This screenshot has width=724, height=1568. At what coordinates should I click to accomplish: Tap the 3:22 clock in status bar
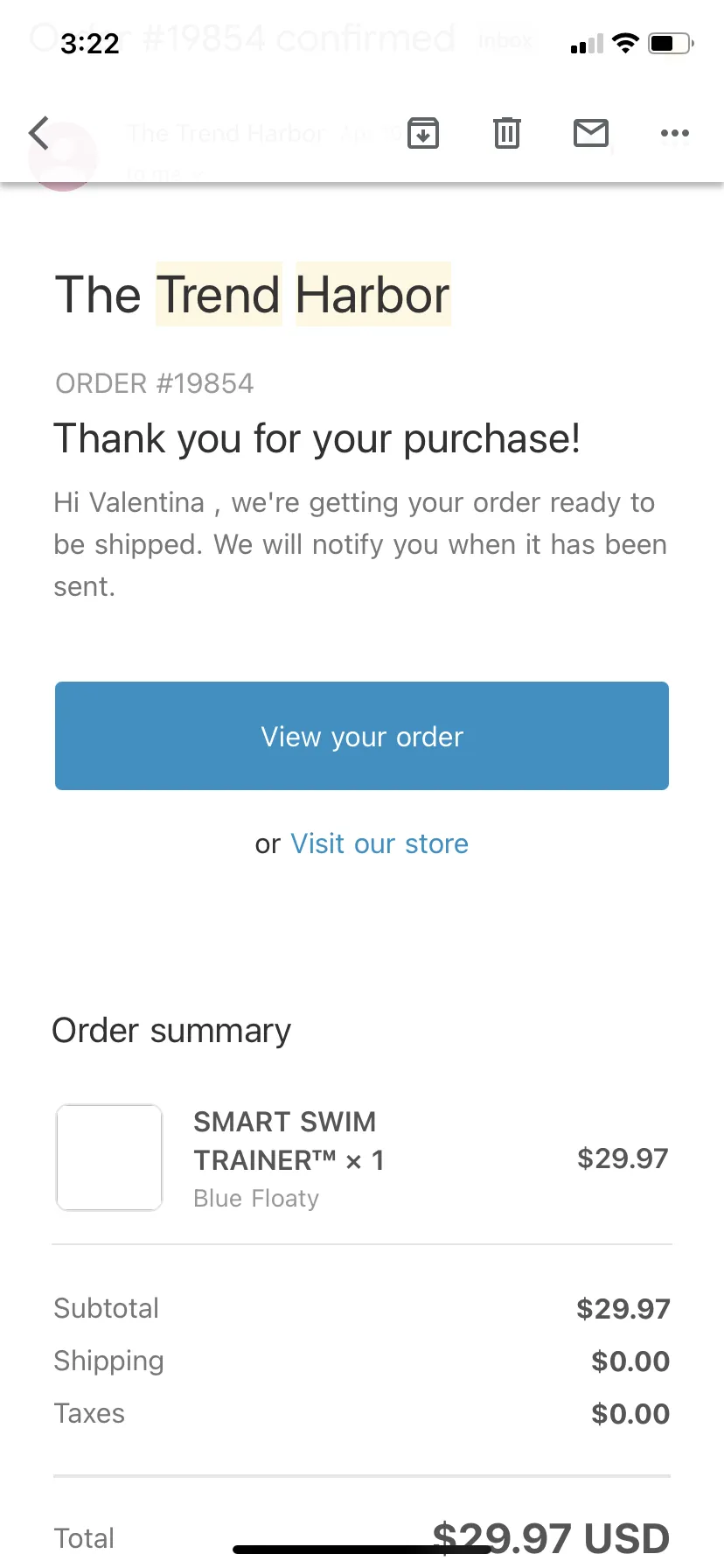(x=90, y=44)
